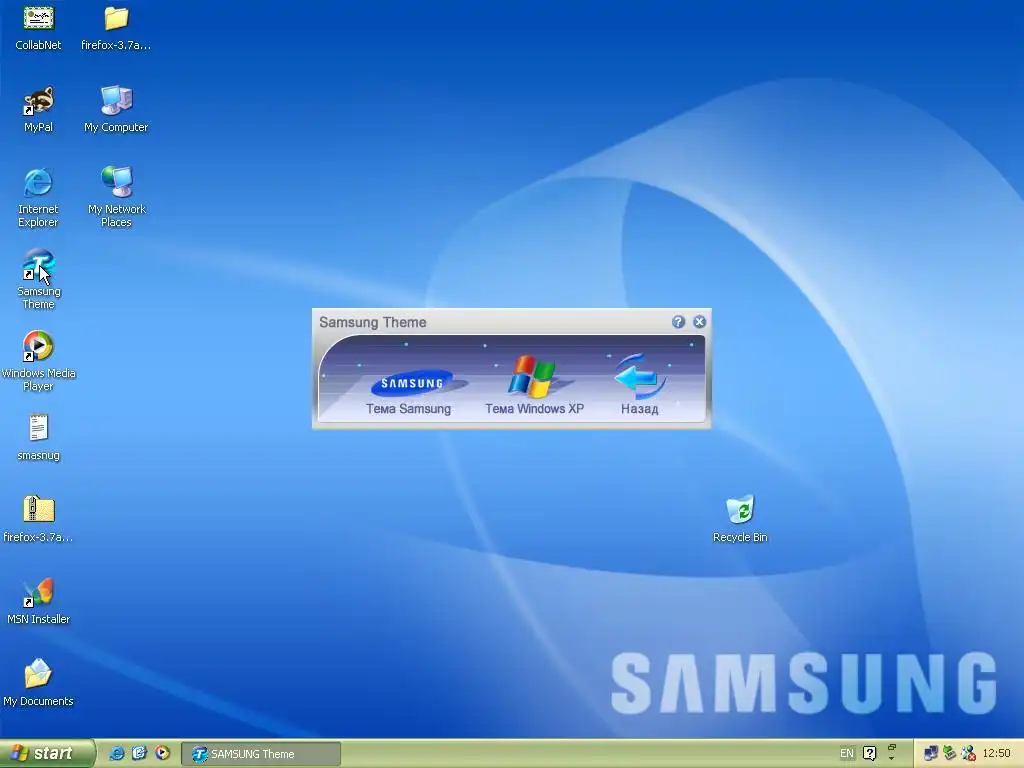Restore the language bar with its small icon
The width and height of the screenshot is (1024, 768).
coord(891,747)
